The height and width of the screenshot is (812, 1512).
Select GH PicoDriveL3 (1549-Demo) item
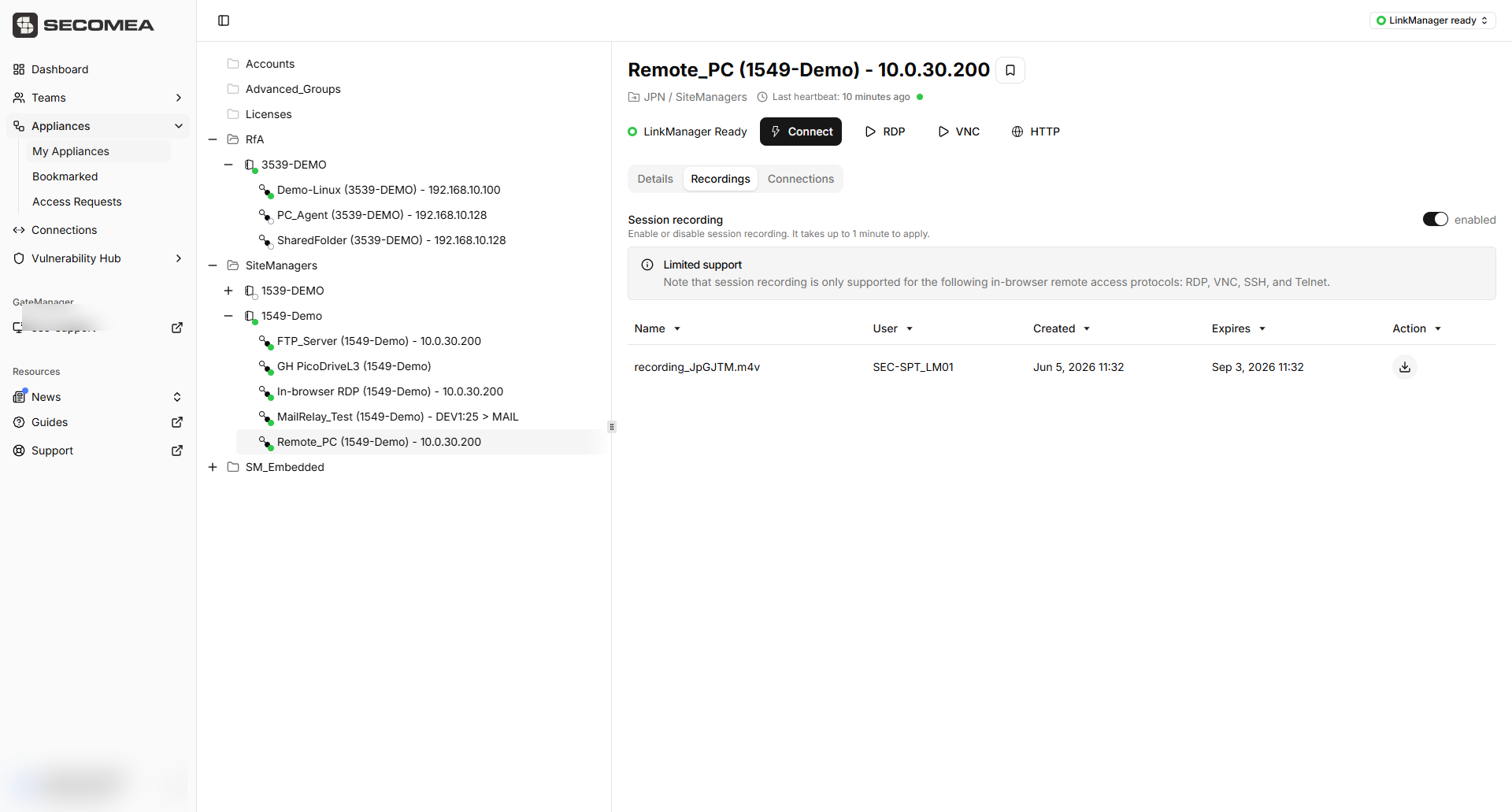coord(354,366)
